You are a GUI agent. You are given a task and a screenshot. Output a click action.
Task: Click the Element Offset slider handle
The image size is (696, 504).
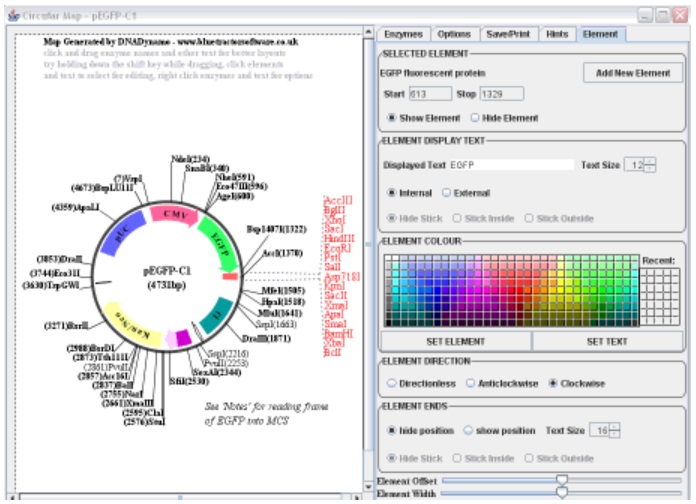point(562,480)
